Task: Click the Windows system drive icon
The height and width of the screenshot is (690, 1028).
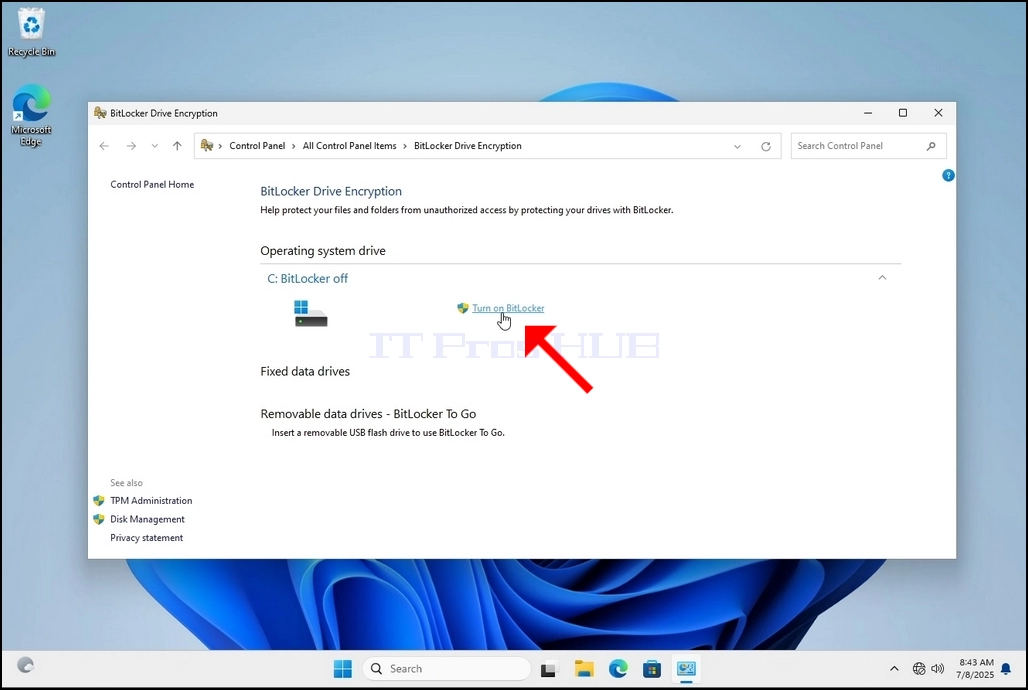Action: coord(310,314)
